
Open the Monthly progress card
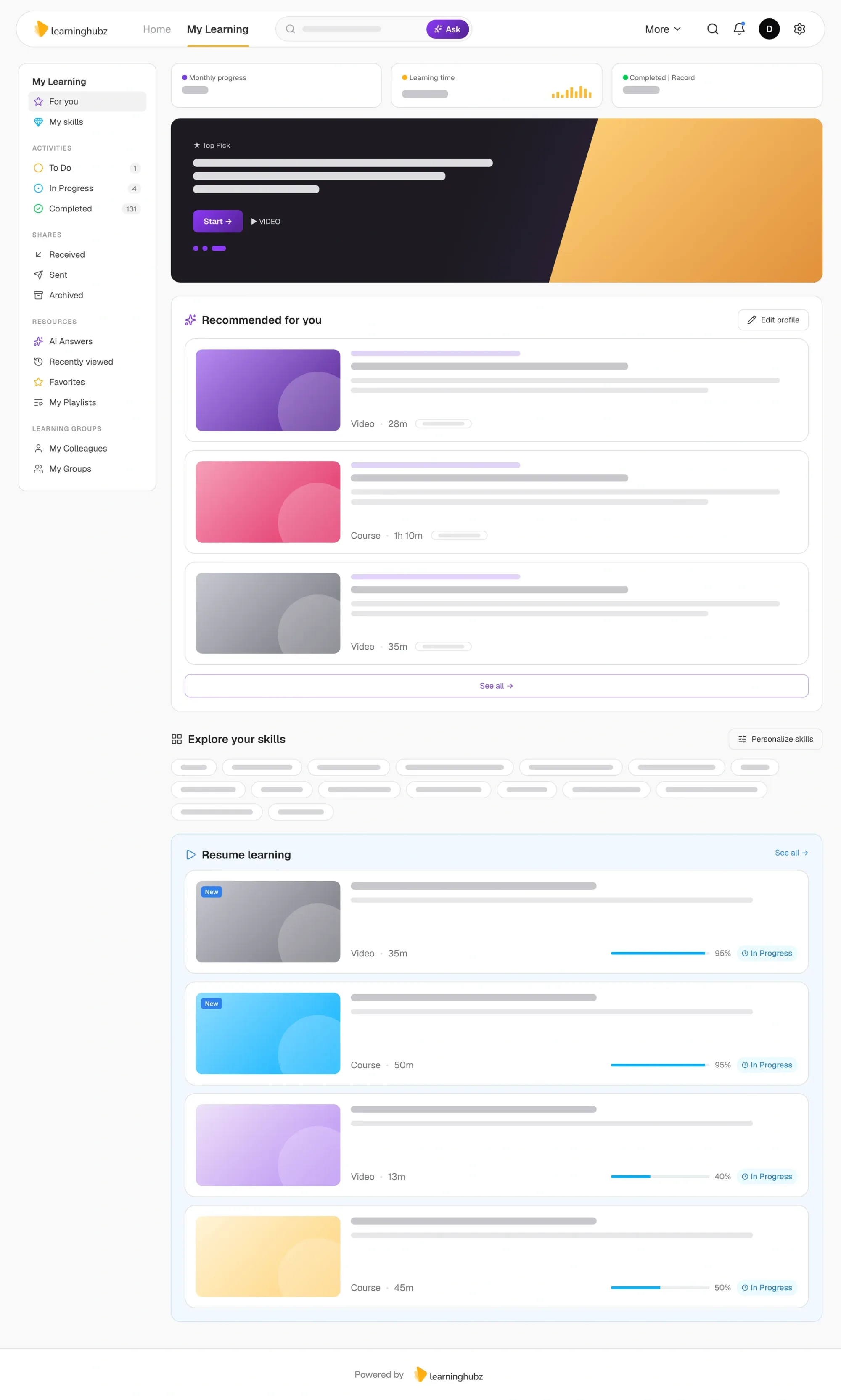(x=276, y=85)
